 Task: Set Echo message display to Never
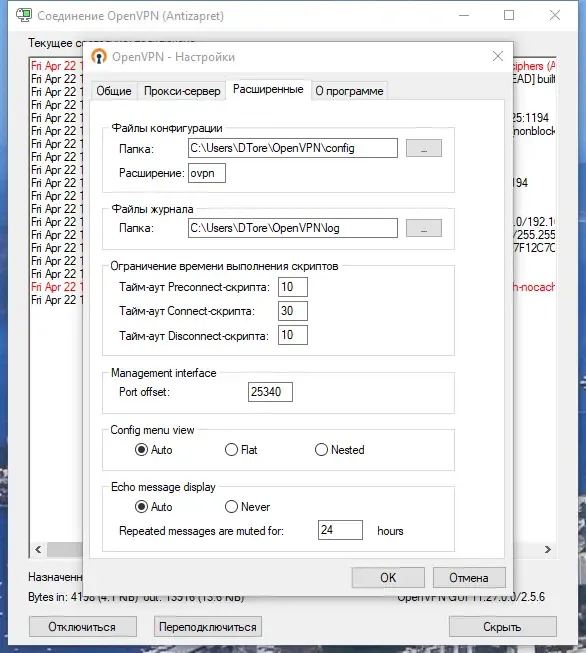(247, 507)
